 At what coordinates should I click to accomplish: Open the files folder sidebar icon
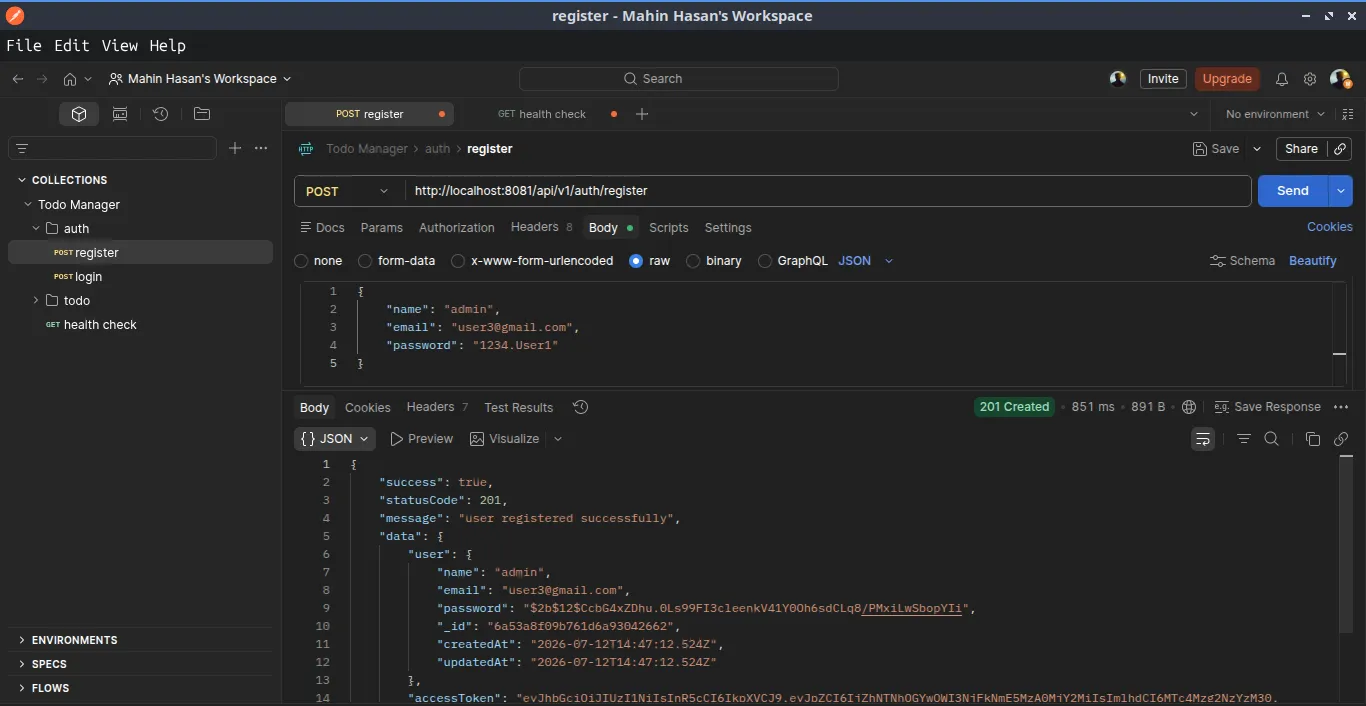tap(201, 114)
